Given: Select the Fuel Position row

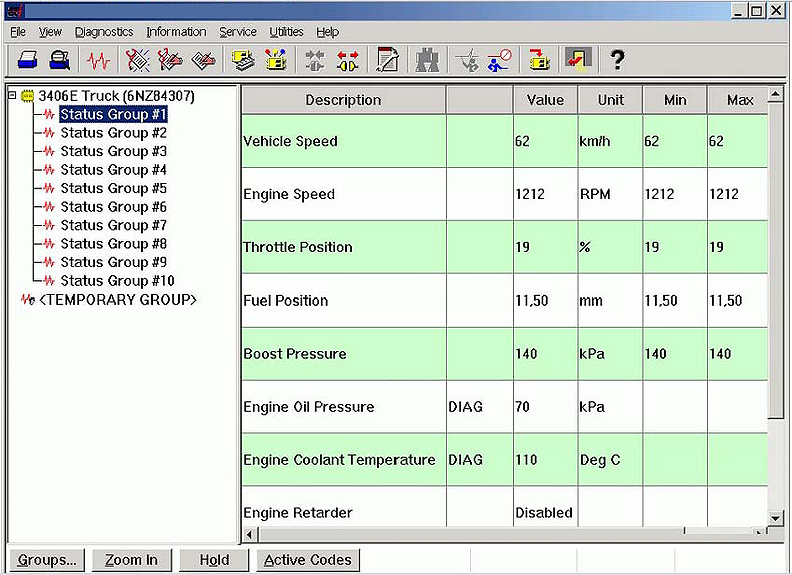Looking at the screenshot, I should click(x=505, y=301).
